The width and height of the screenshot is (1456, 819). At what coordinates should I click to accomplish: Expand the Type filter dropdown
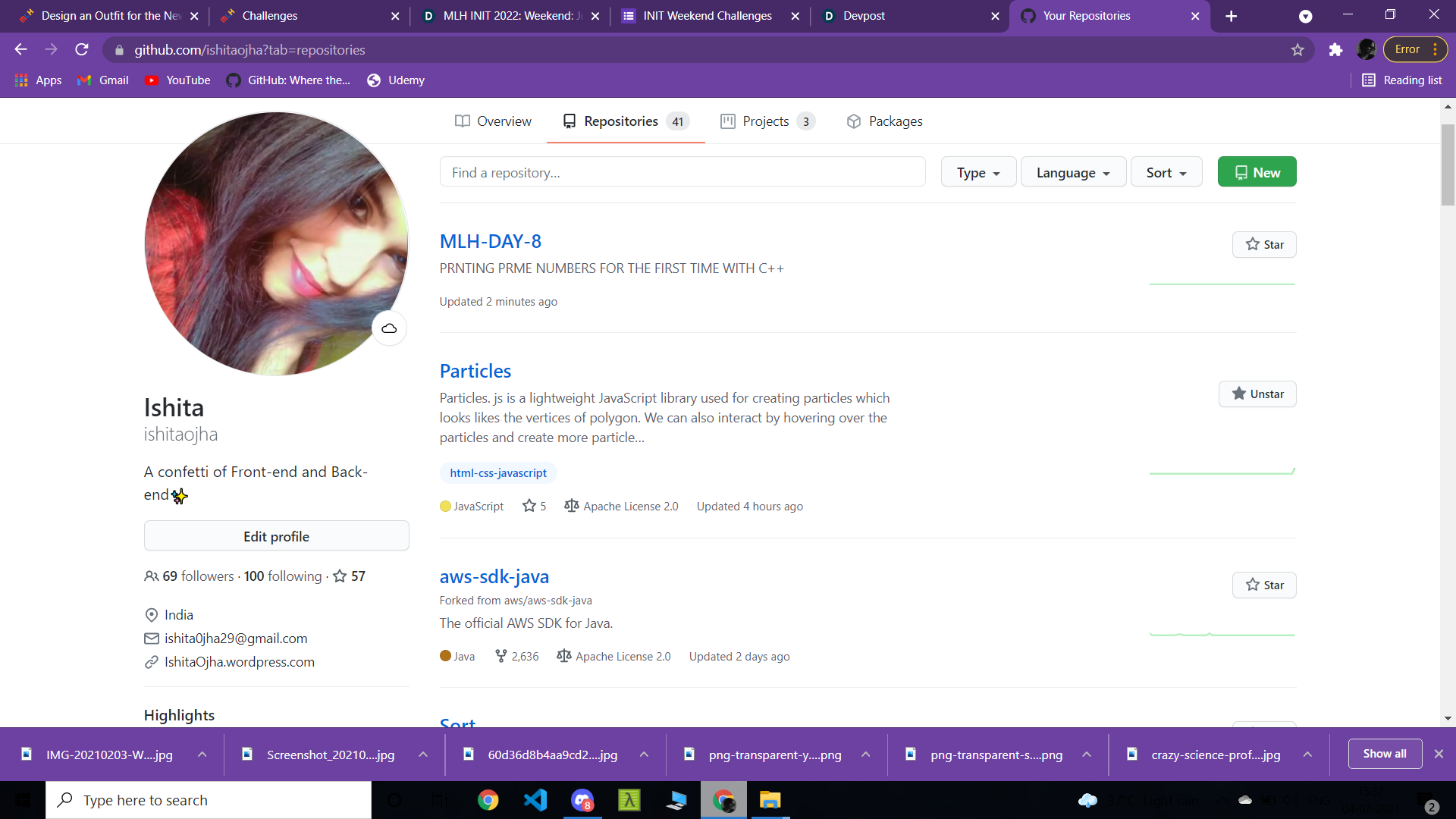pyautogui.click(x=978, y=172)
